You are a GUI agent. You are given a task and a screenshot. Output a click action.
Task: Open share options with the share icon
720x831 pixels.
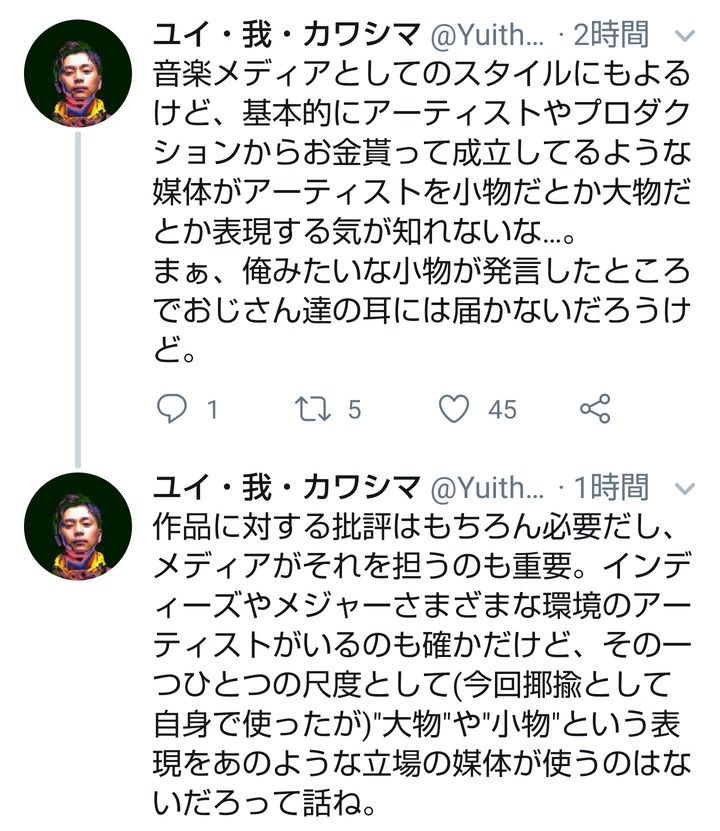tap(595, 409)
